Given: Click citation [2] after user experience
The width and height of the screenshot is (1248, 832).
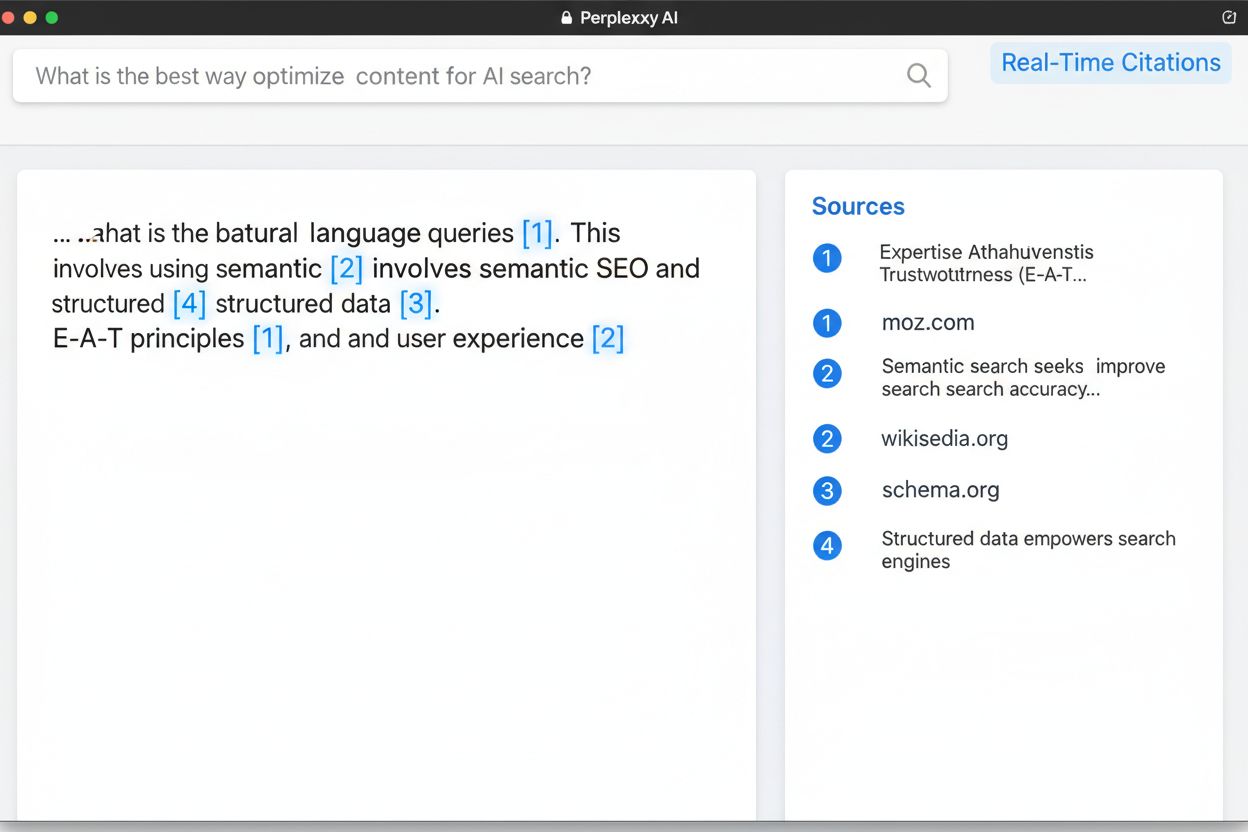Looking at the screenshot, I should pyautogui.click(x=607, y=338).
